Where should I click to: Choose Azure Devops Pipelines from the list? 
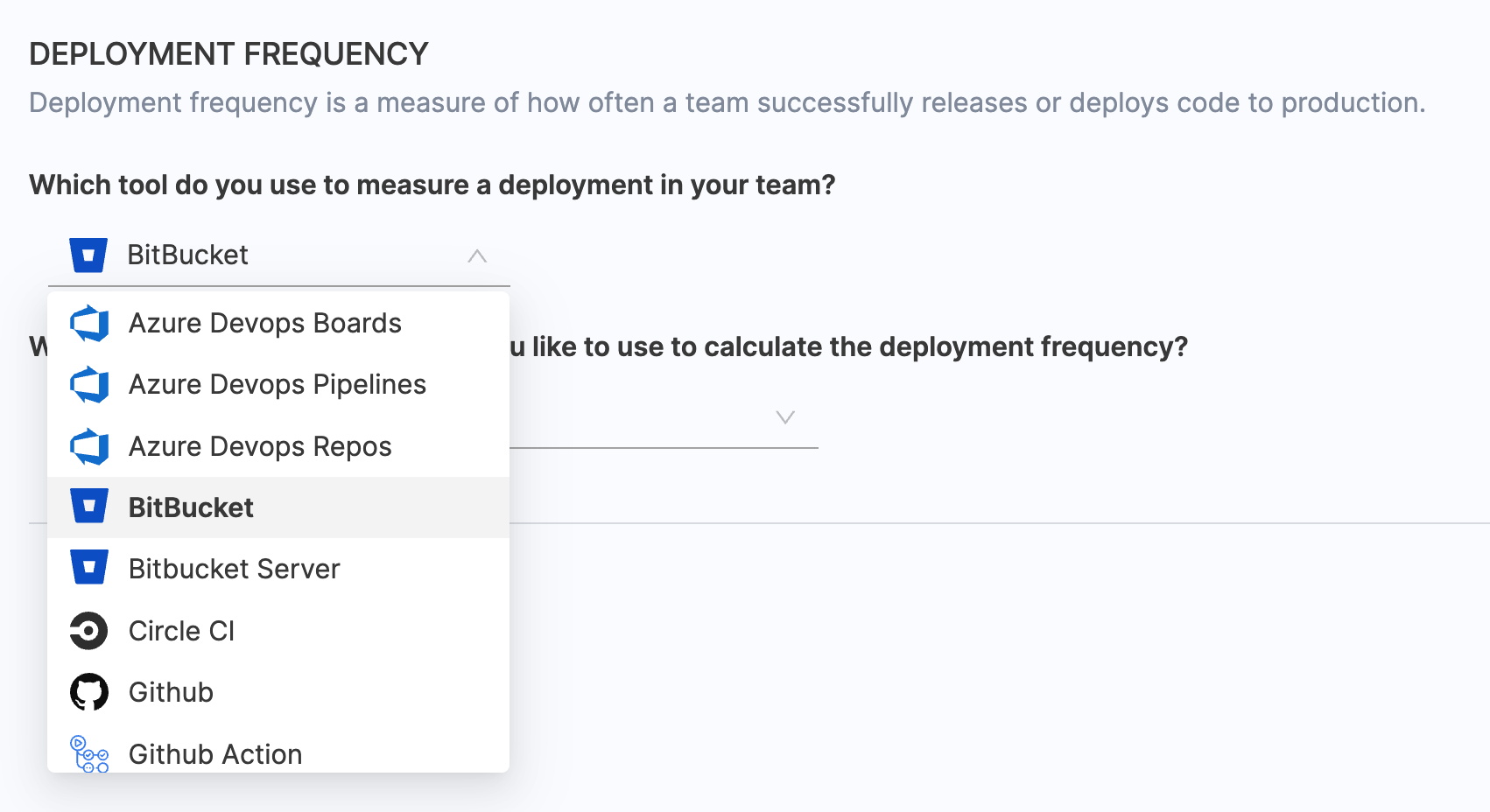277,385
